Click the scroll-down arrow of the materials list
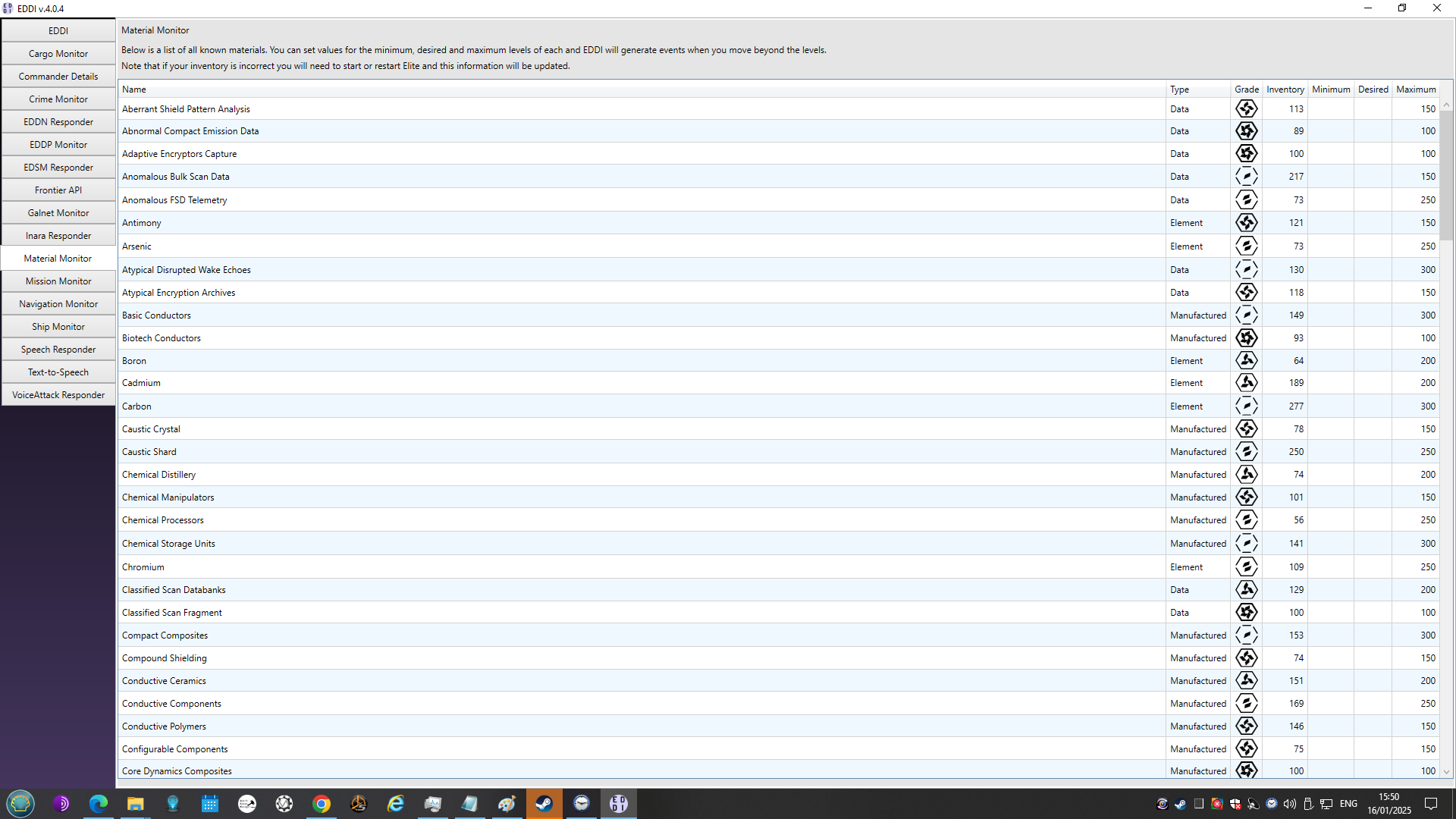Screen dimensions: 1456x819 (1446, 771)
